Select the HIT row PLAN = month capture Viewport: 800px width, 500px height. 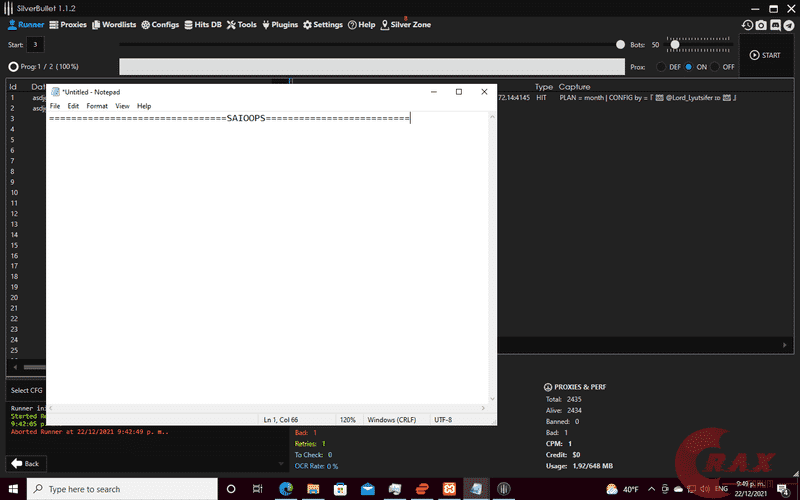point(647,97)
